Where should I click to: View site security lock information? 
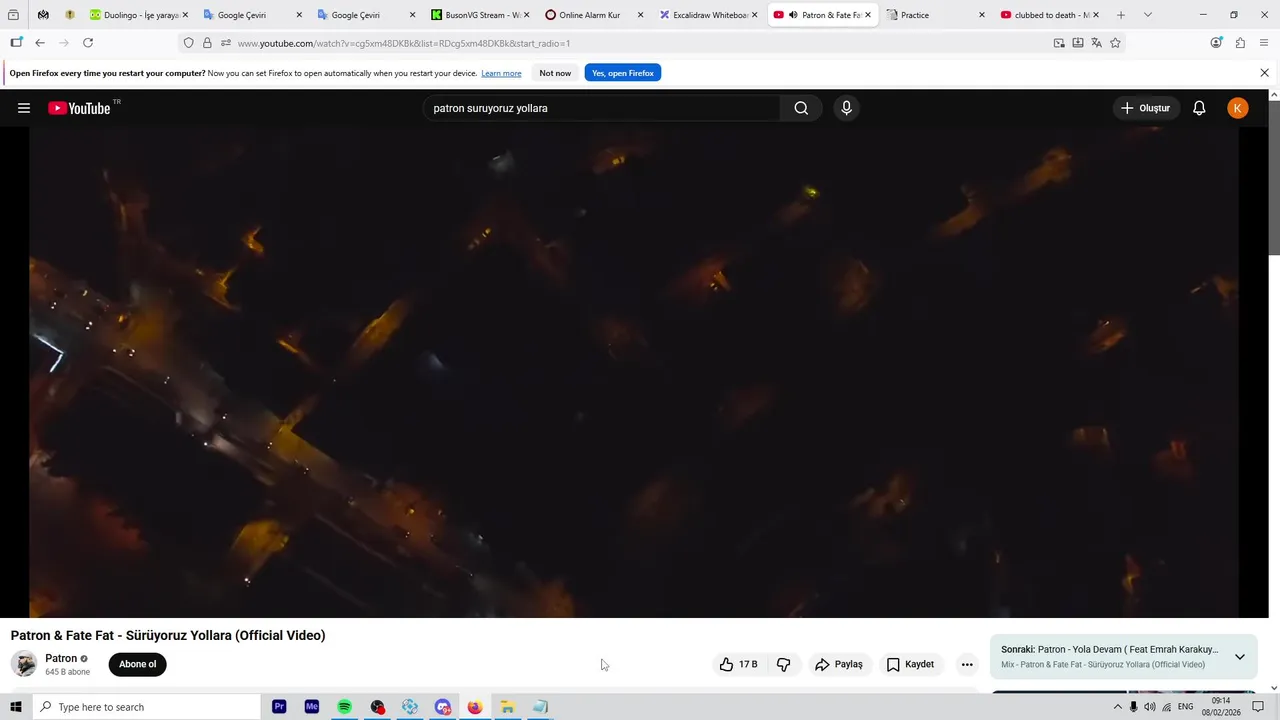(207, 43)
